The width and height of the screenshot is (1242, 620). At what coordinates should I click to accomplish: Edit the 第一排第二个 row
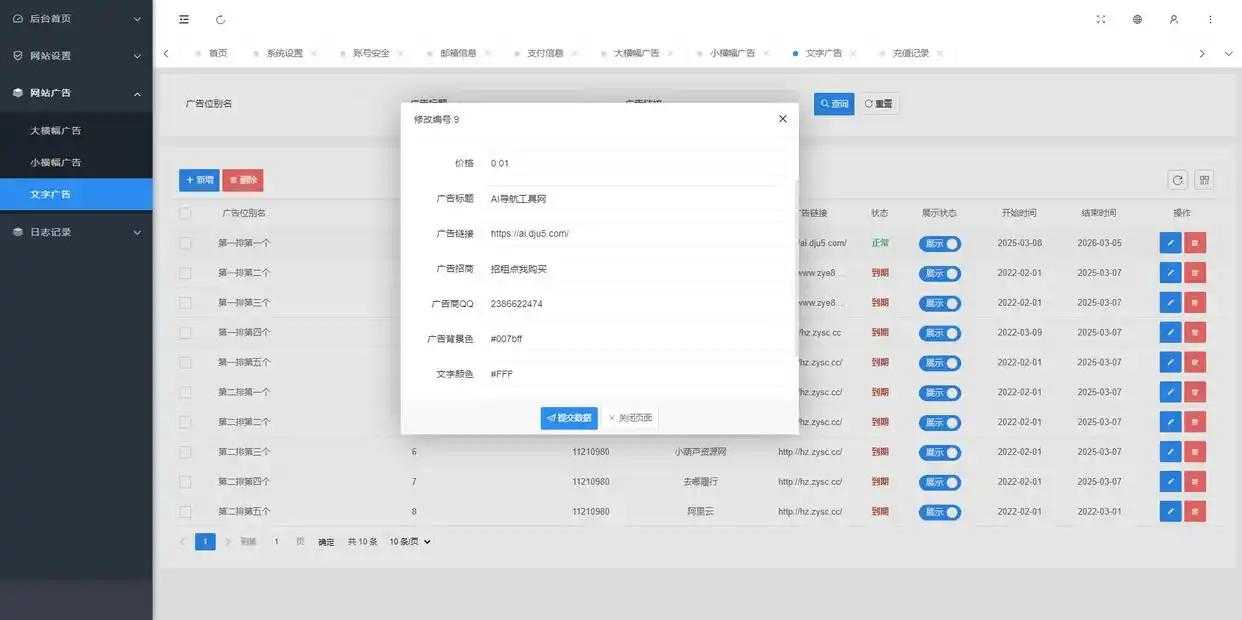[x=1170, y=273]
